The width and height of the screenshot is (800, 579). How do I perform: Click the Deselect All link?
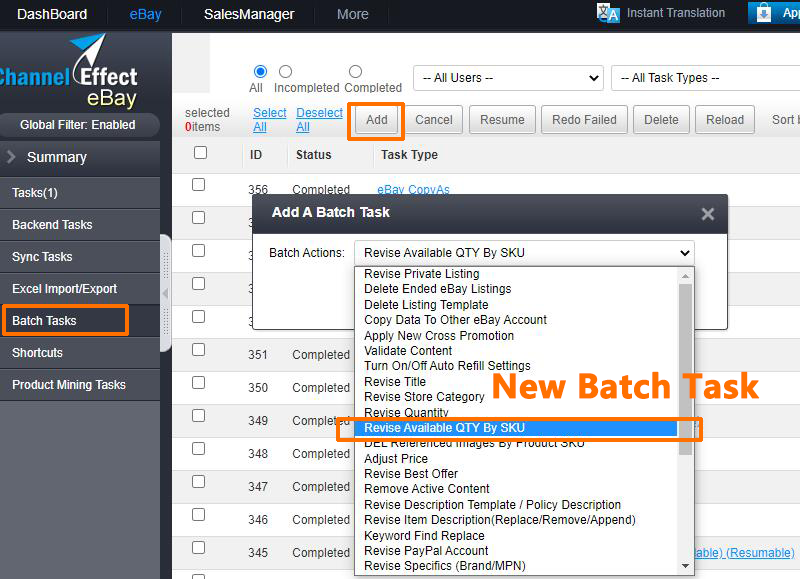[x=319, y=120]
